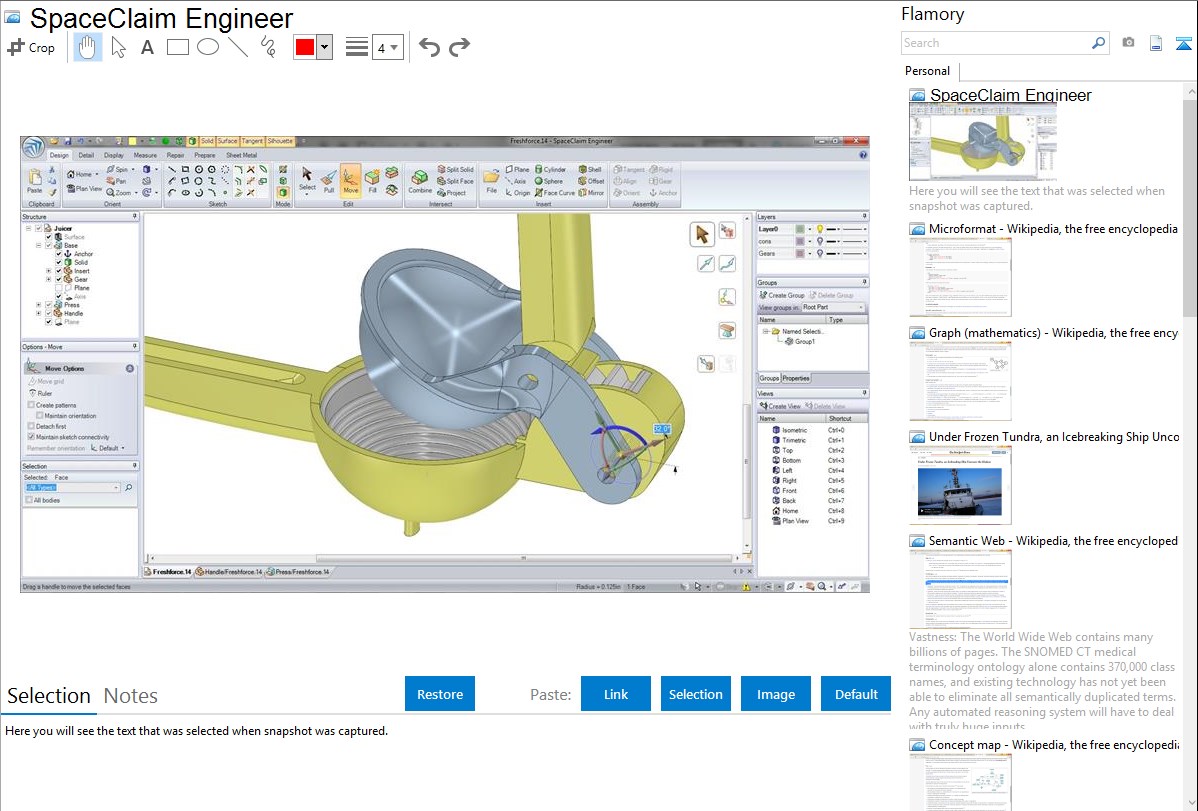Click the File folder icon in Insert group
Image resolution: width=1198 pixels, height=811 pixels.
pos(491,180)
